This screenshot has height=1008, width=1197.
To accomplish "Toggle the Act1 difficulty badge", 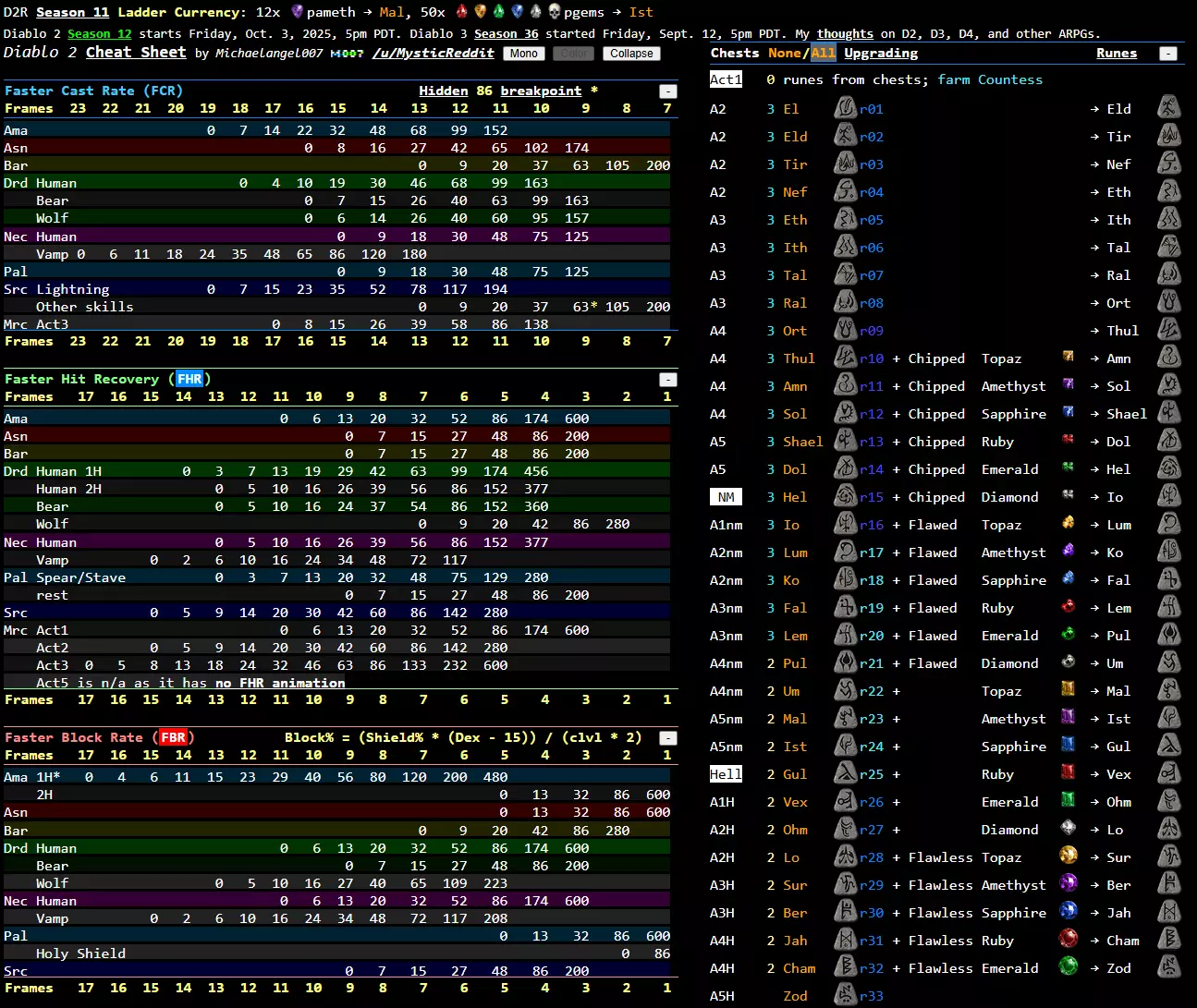I will click(726, 79).
